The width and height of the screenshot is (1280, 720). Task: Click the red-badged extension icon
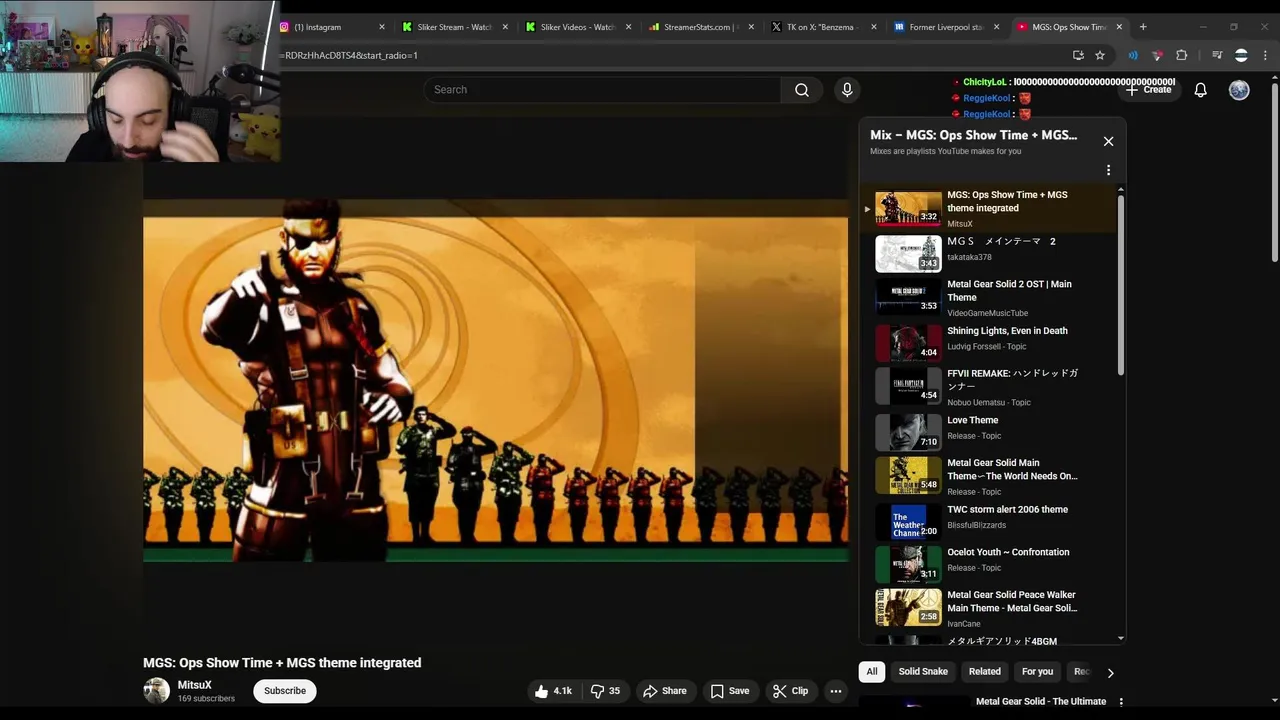point(1157,55)
